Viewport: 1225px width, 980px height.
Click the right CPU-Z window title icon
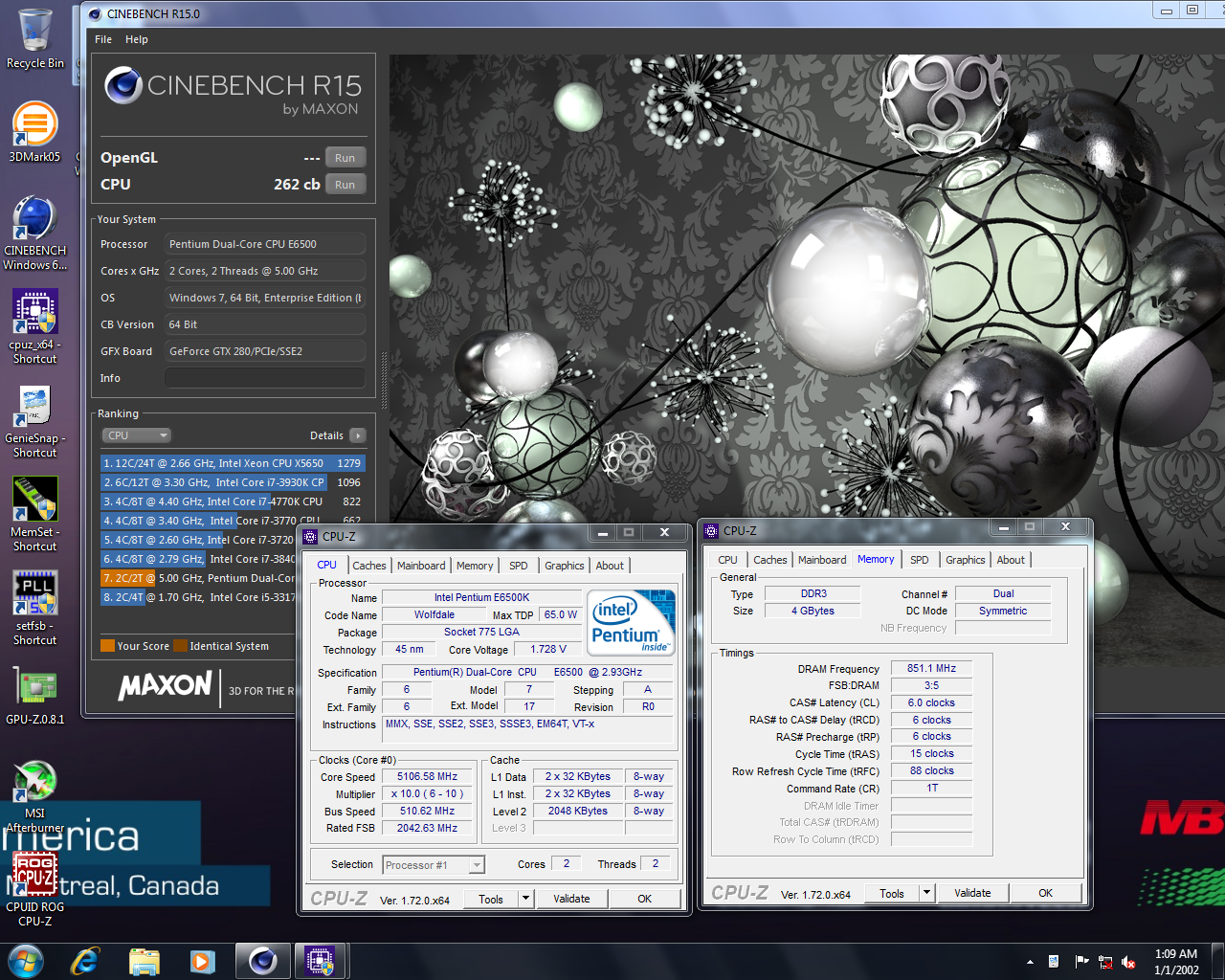(711, 530)
